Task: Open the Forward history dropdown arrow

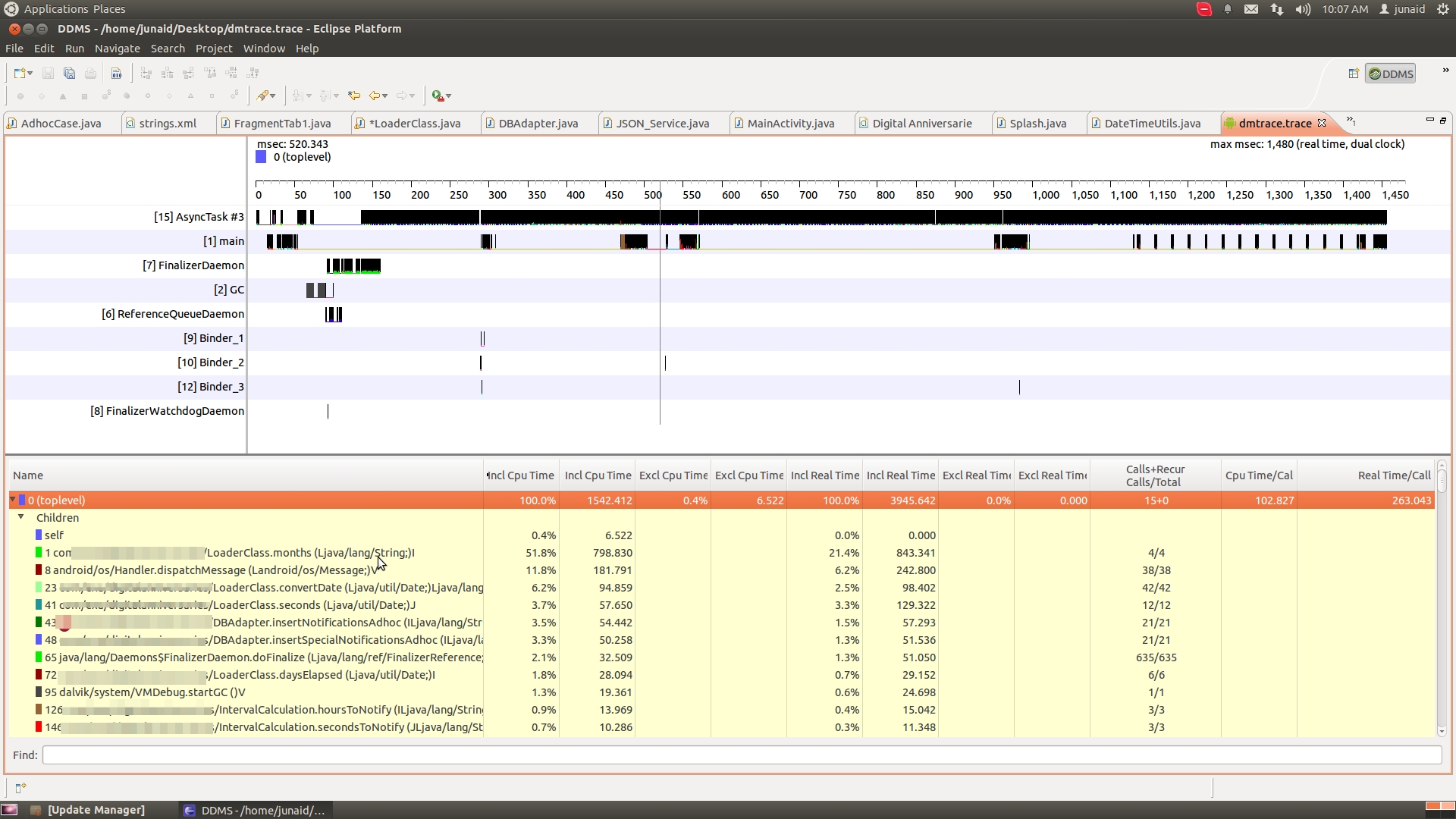Action: click(413, 96)
